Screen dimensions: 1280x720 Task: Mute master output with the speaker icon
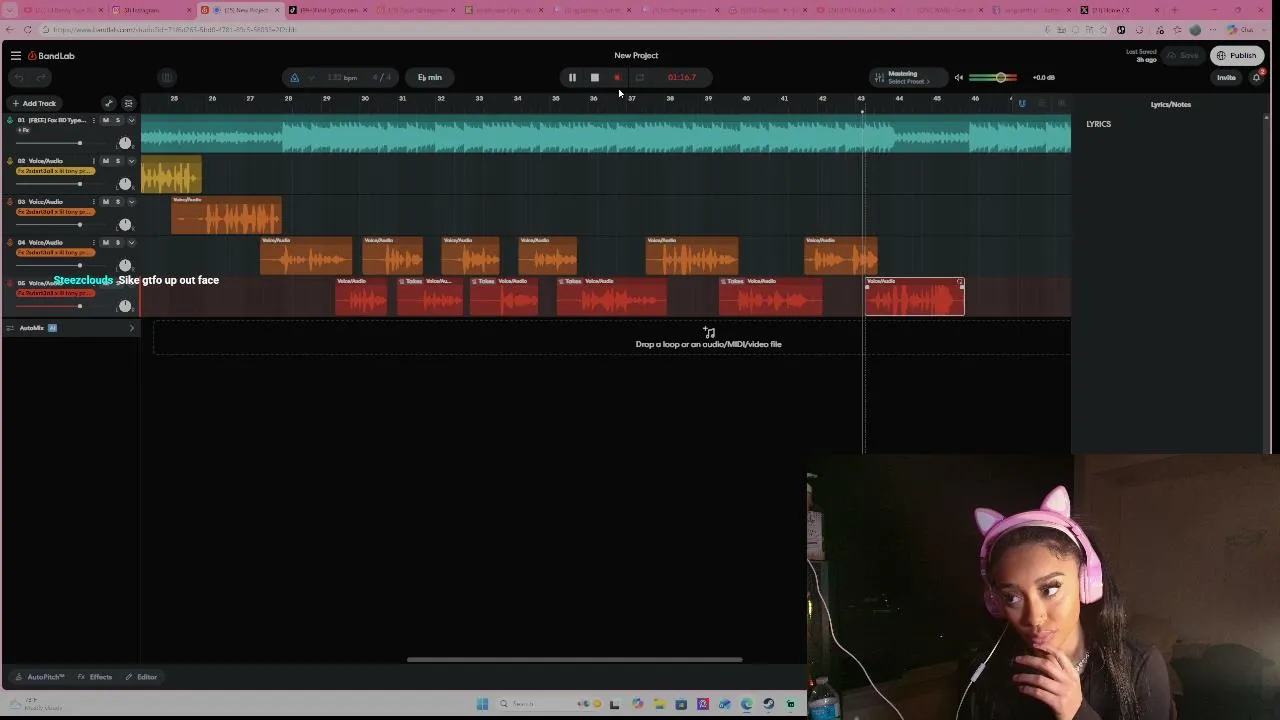click(x=959, y=77)
